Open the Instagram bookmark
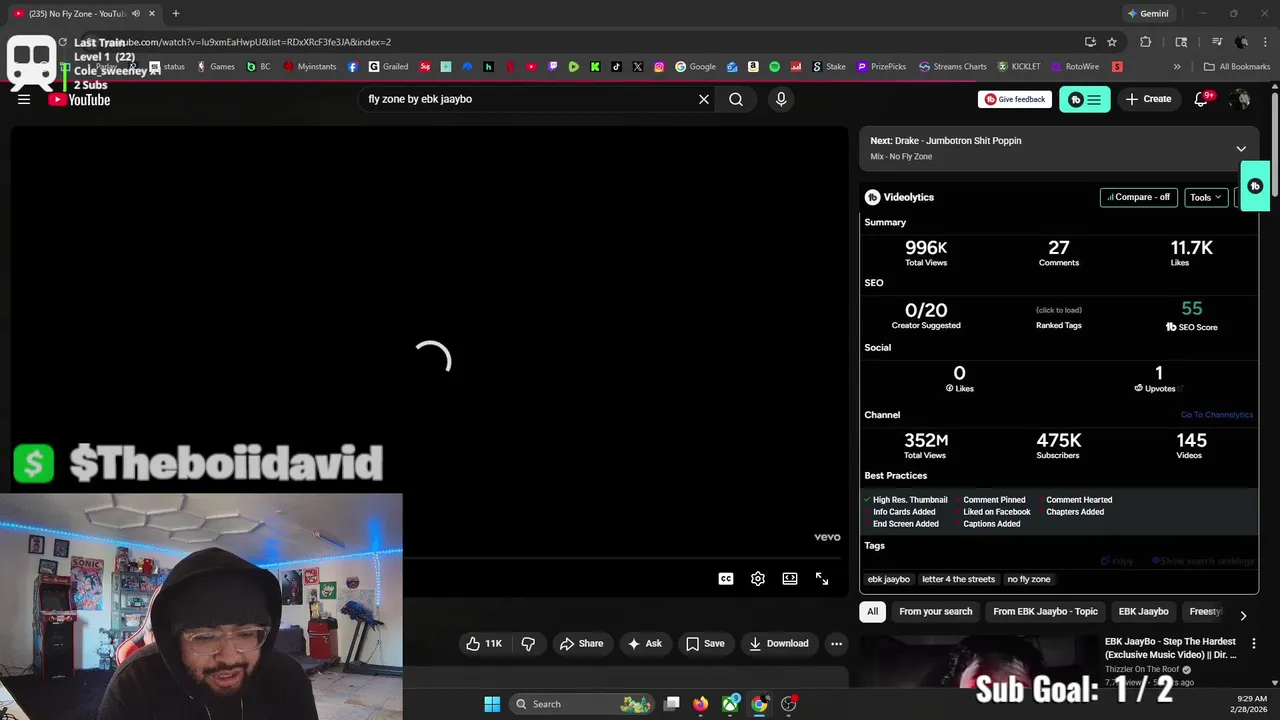The image size is (1280, 720). tap(659, 67)
